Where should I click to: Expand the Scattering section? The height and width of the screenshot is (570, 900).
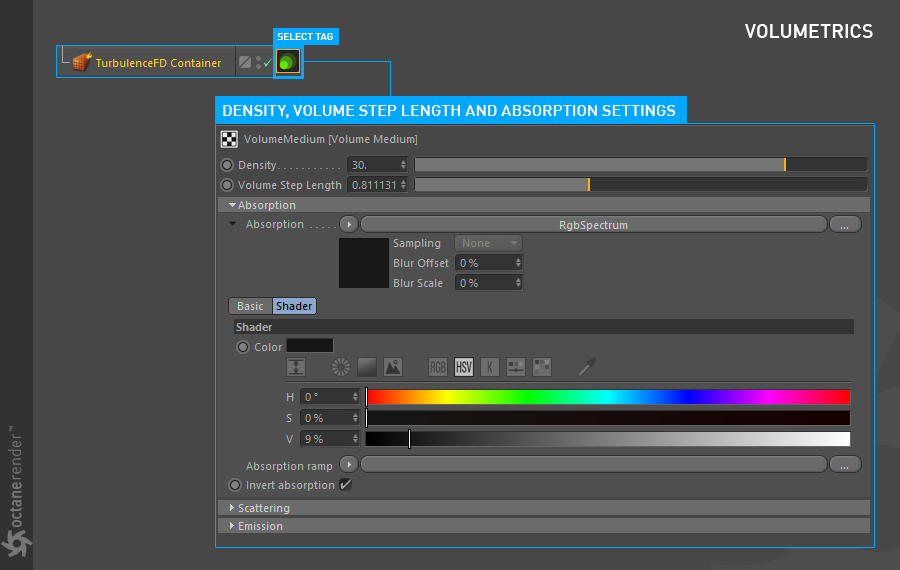[544, 508]
